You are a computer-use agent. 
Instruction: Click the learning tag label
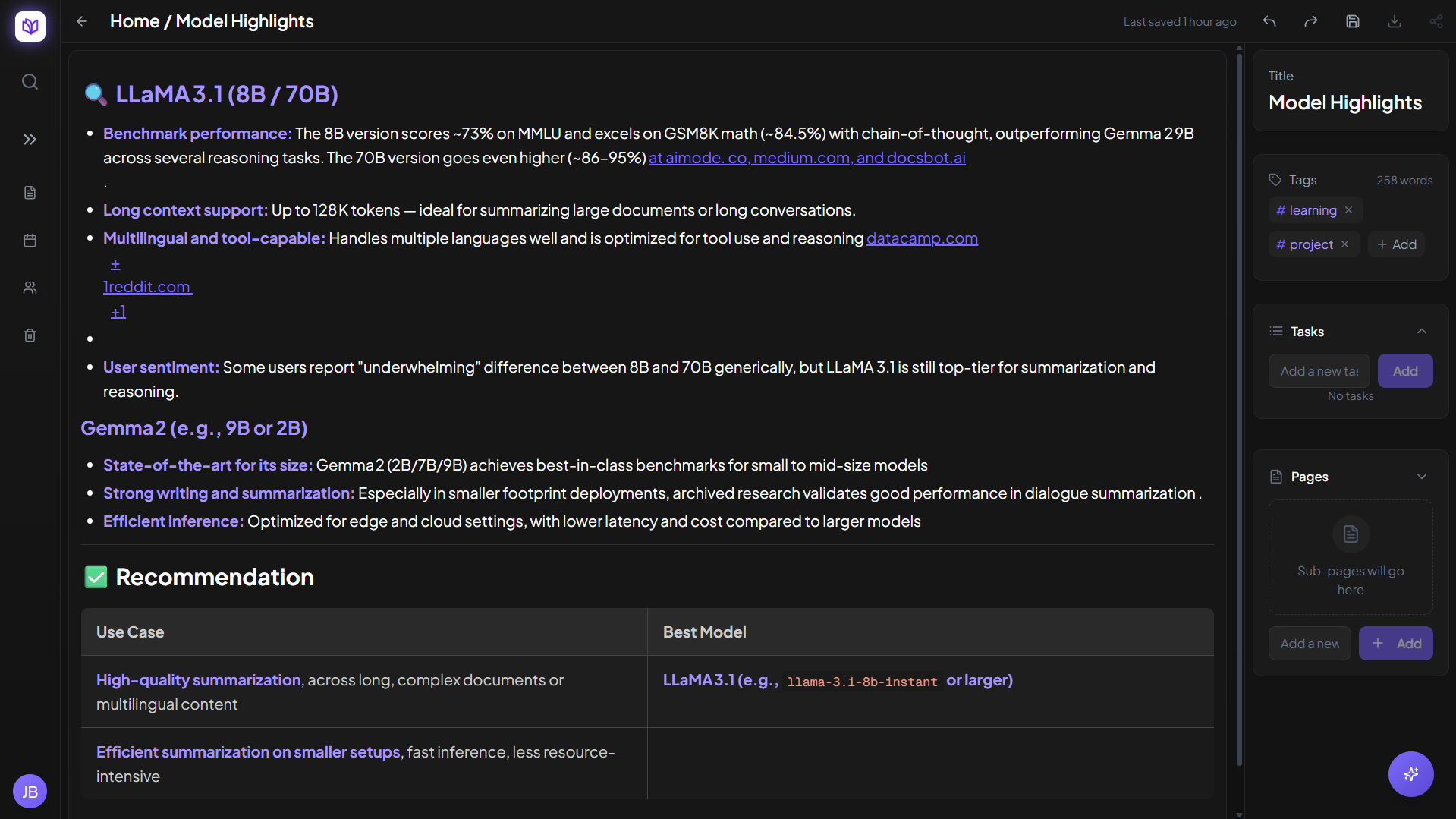pyautogui.click(x=1313, y=210)
